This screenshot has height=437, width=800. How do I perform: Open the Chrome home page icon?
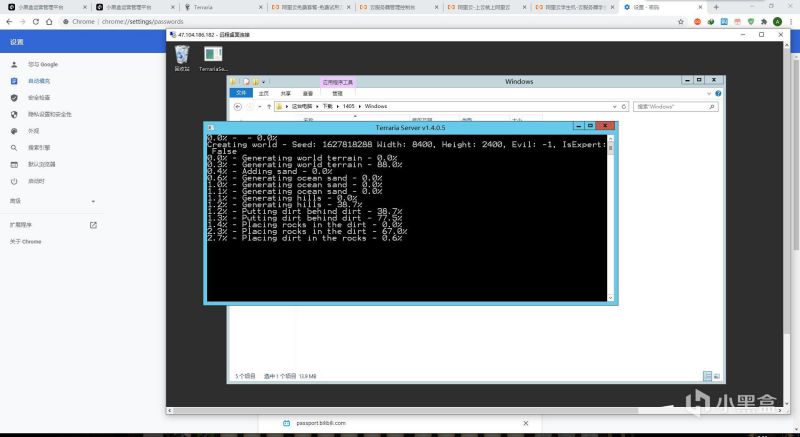[x=49, y=22]
